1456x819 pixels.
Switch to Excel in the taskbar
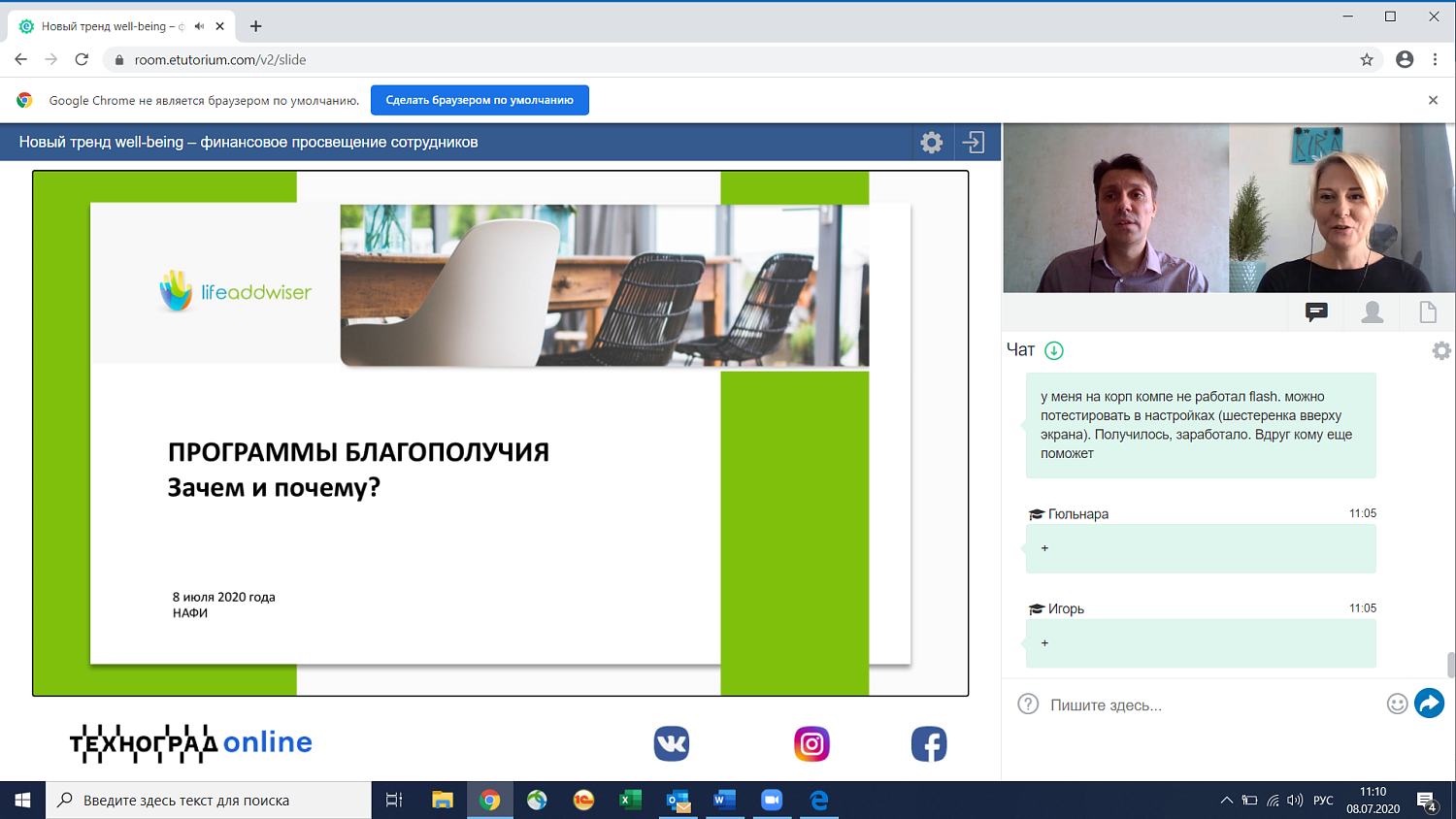point(631,801)
